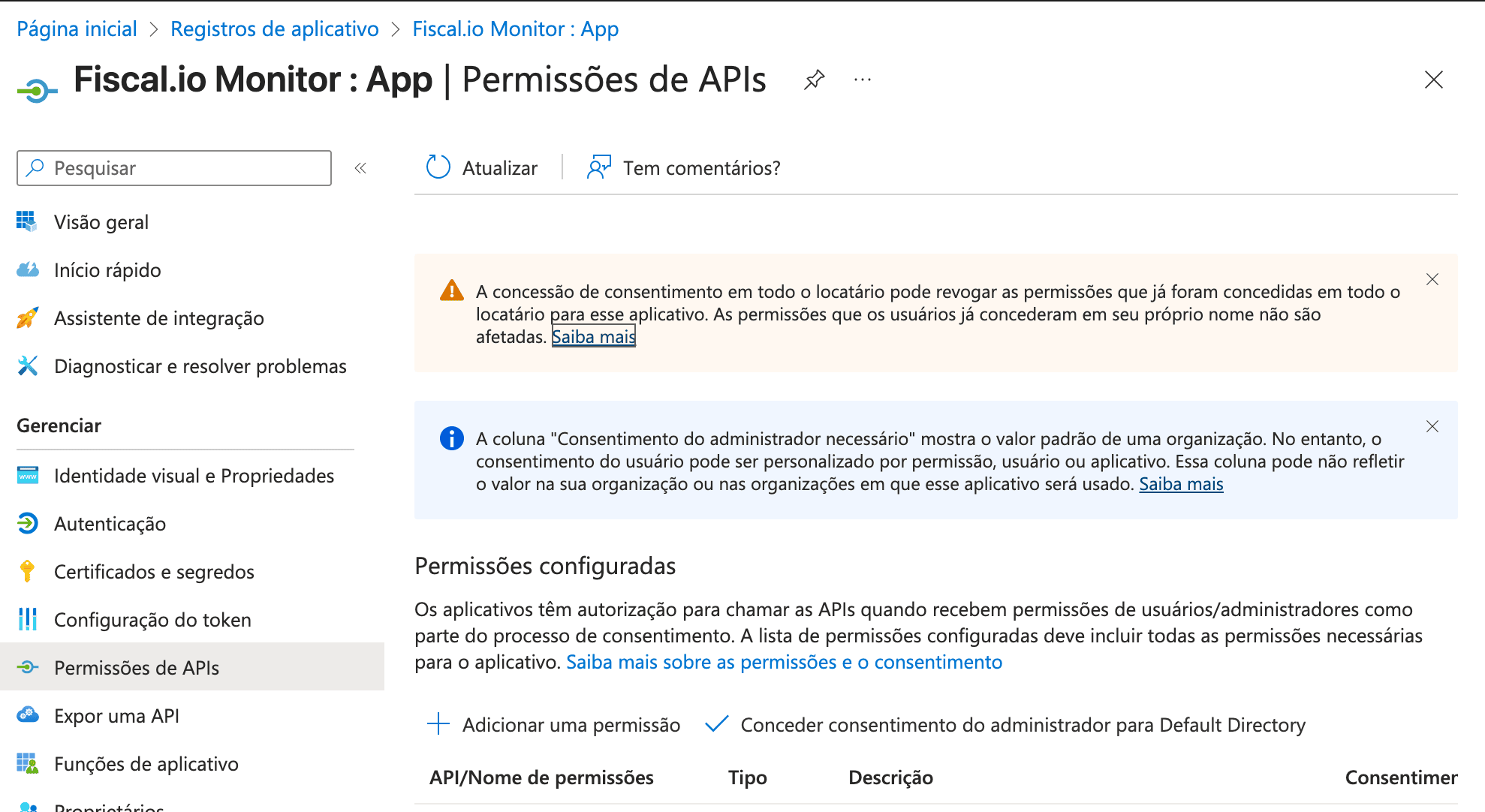This screenshot has width=1485, height=812.
Task: Click the Gerenciar section heading
Action: pyautogui.click(x=59, y=426)
